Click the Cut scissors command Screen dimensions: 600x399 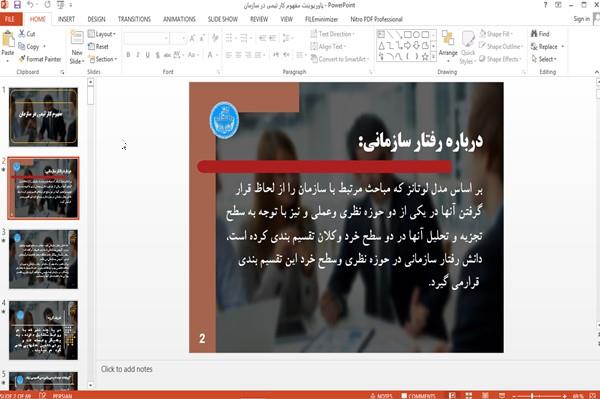click(x=27, y=34)
